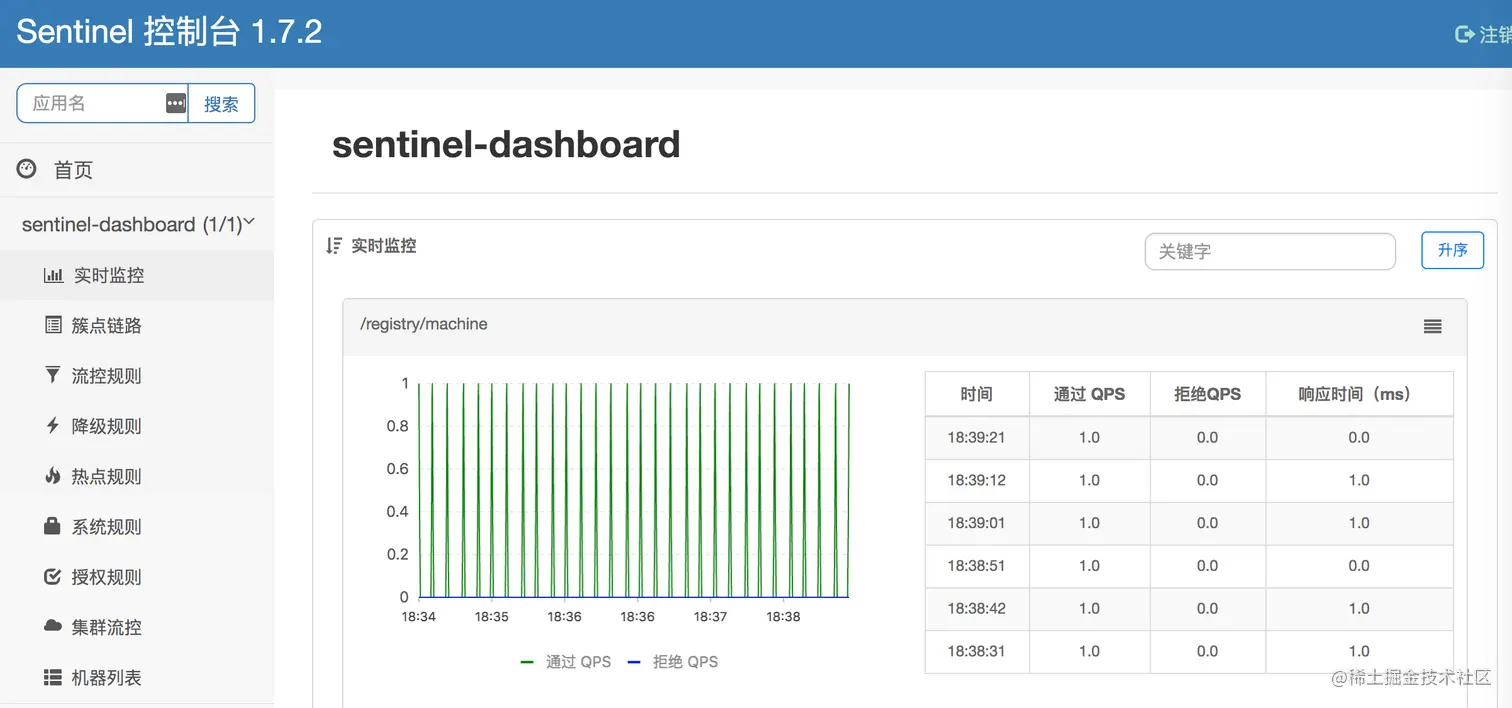Toggle 拒绝 QPS legend series
This screenshot has width=1512, height=708.
click(673, 661)
